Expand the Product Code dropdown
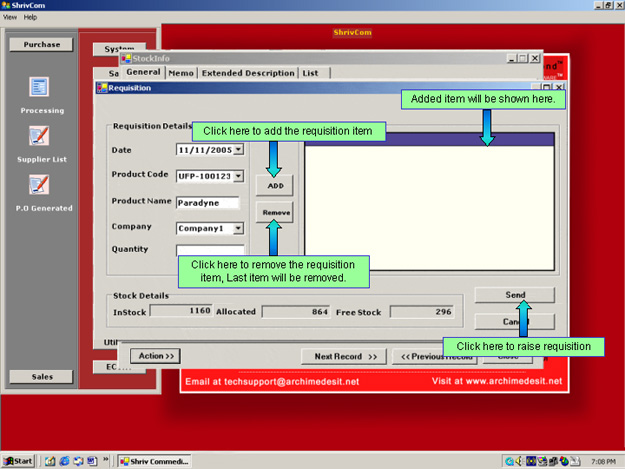The image size is (625, 469). 238,176
